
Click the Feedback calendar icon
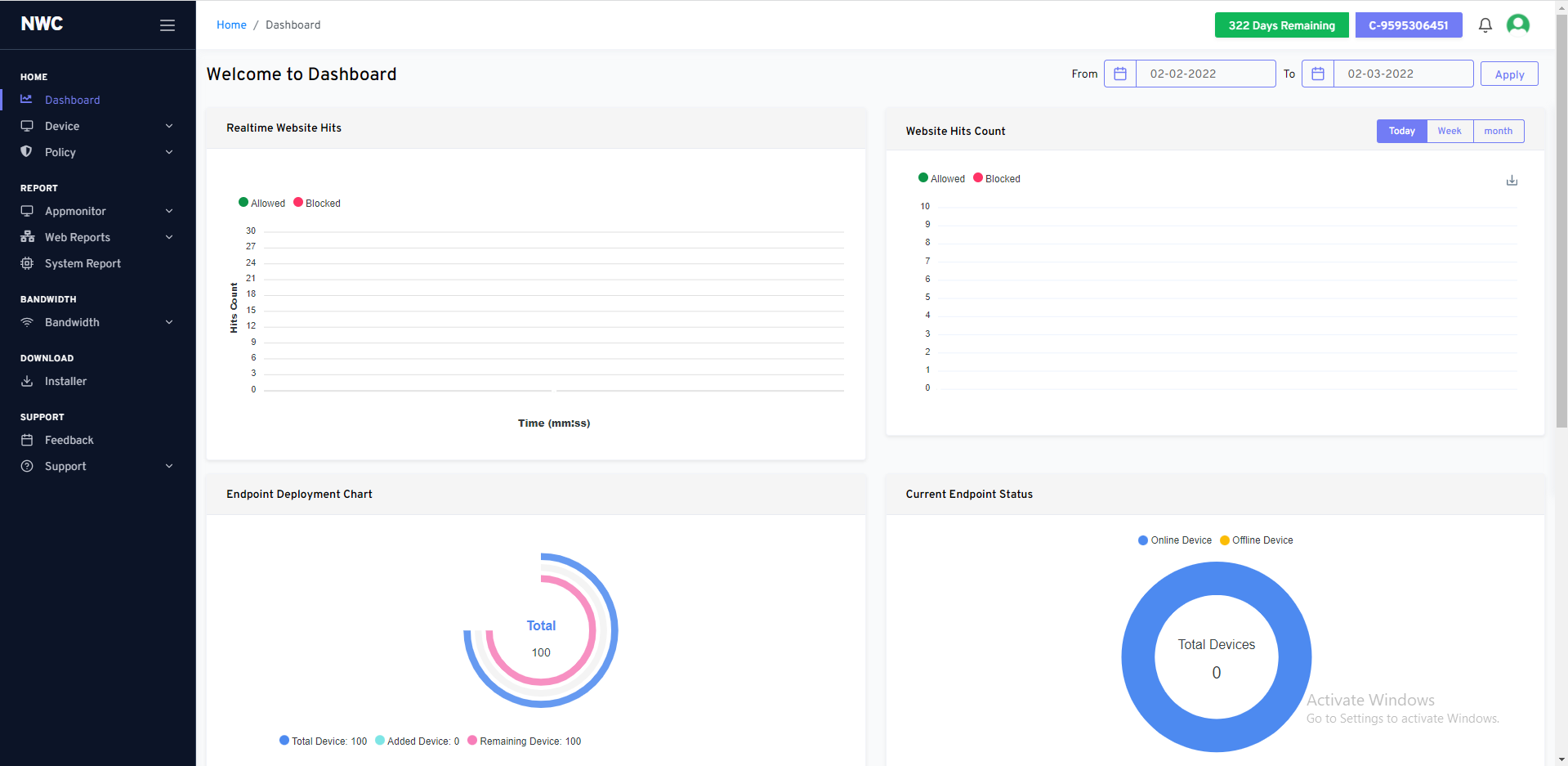pos(27,440)
